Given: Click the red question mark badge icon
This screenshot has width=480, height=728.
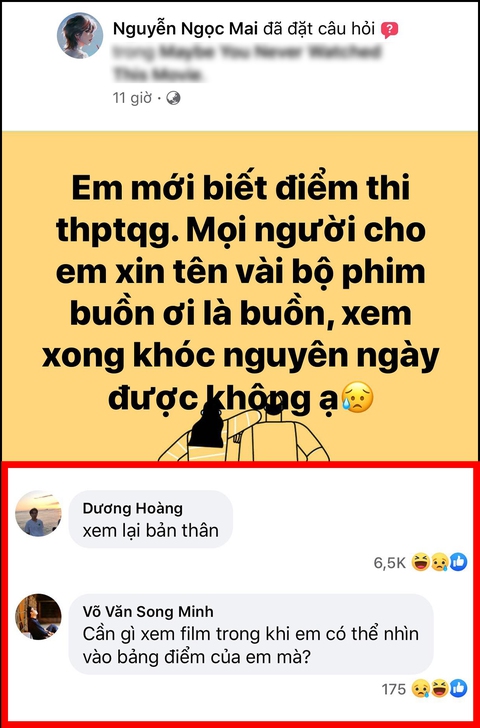Looking at the screenshot, I should pyautogui.click(x=389, y=30).
